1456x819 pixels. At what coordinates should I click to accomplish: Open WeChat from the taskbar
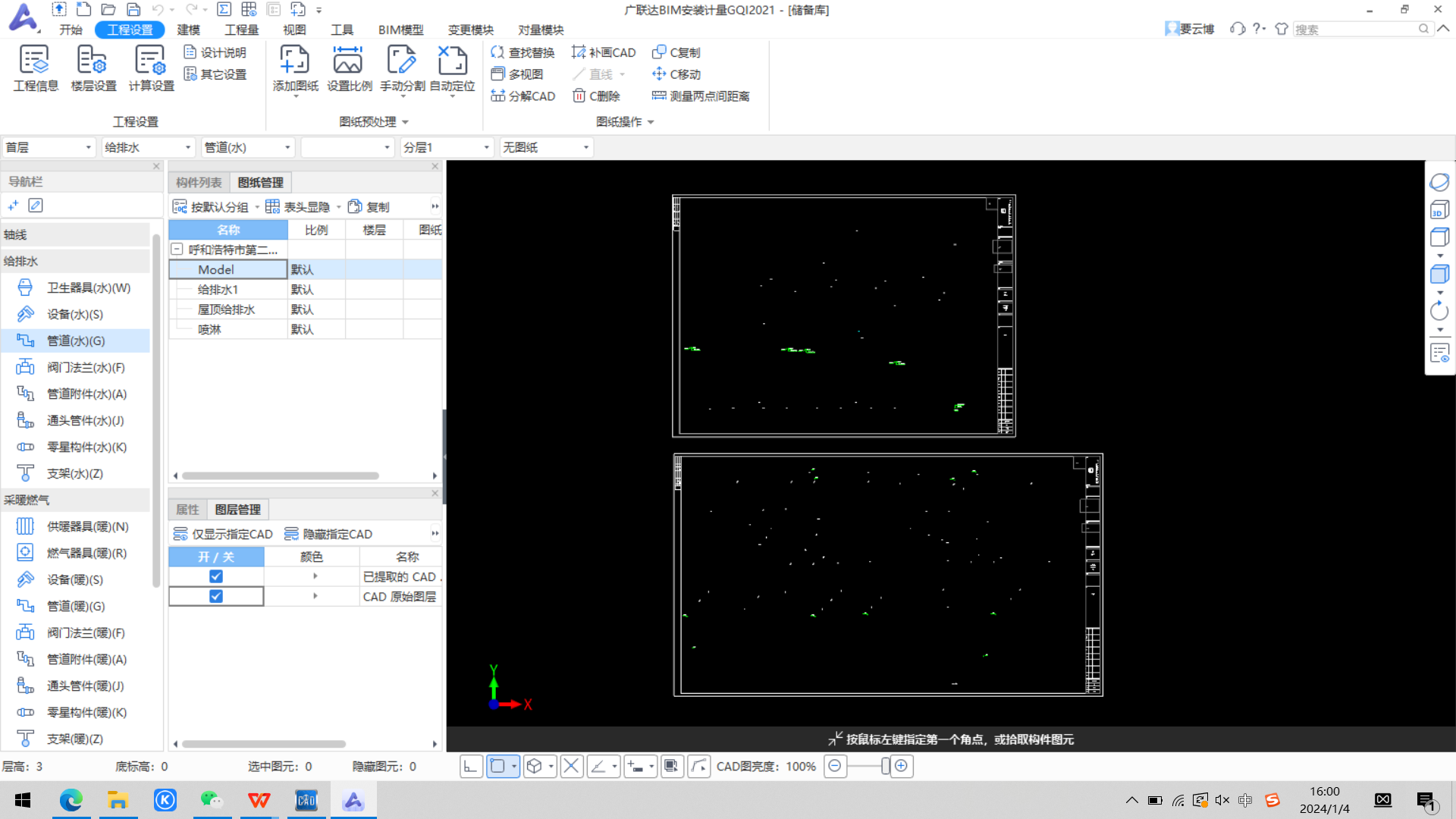(x=212, y=800)
